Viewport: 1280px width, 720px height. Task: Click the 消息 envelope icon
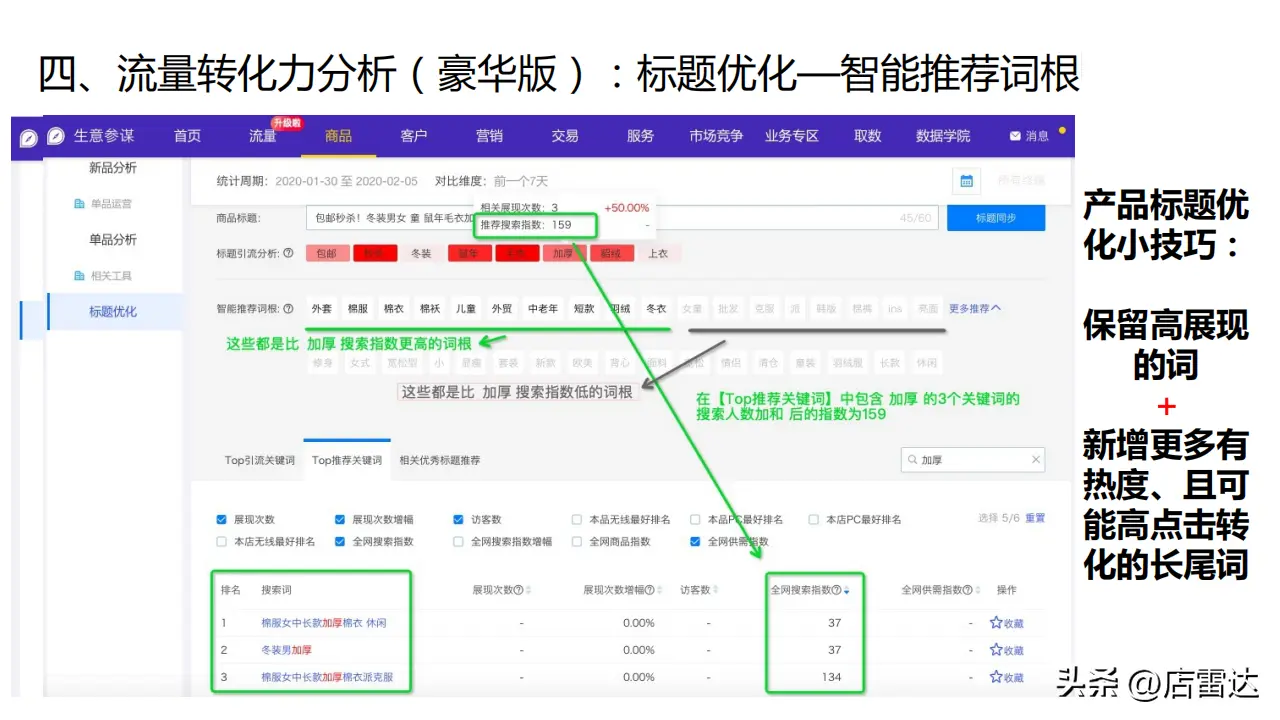coord(1015,136)
